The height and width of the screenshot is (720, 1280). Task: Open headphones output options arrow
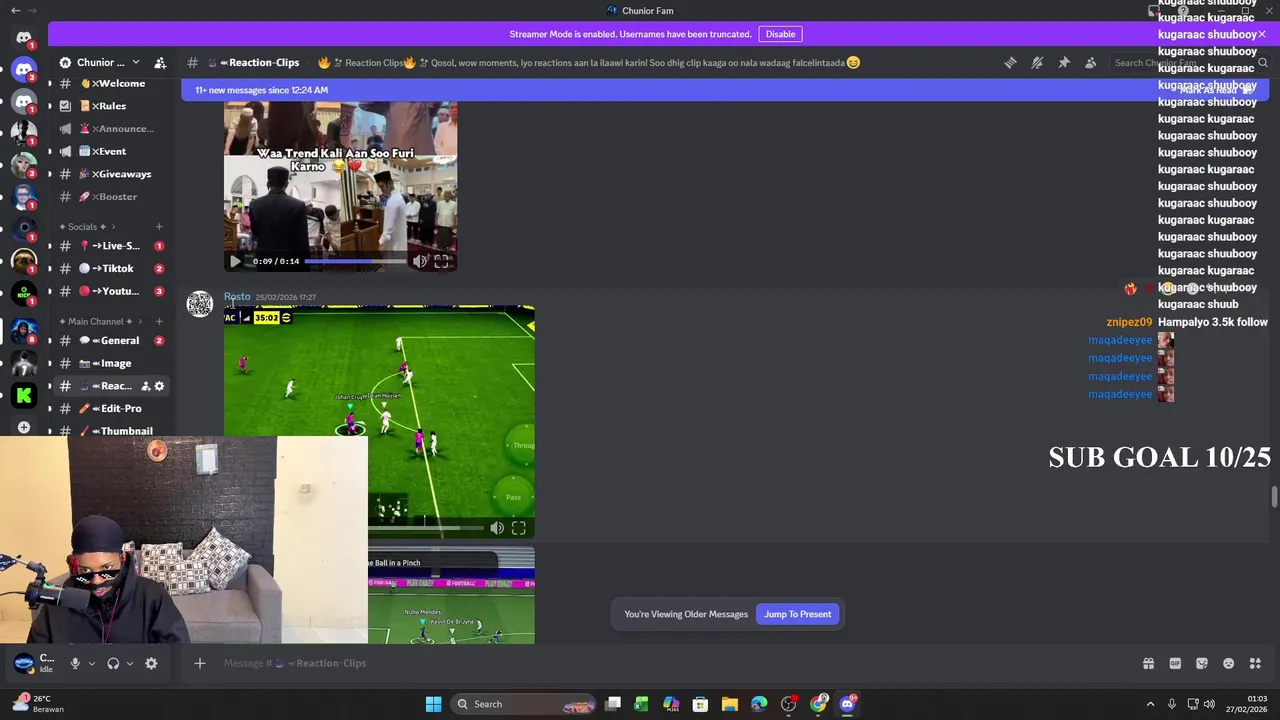pos(130,663)
